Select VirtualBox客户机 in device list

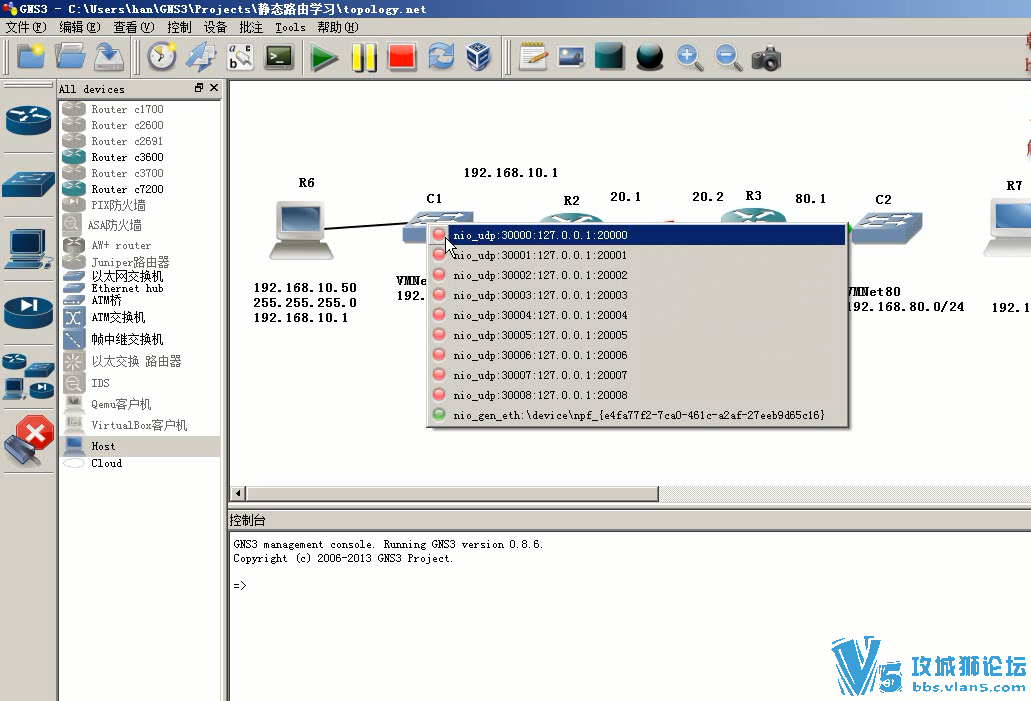click(139, 425)
